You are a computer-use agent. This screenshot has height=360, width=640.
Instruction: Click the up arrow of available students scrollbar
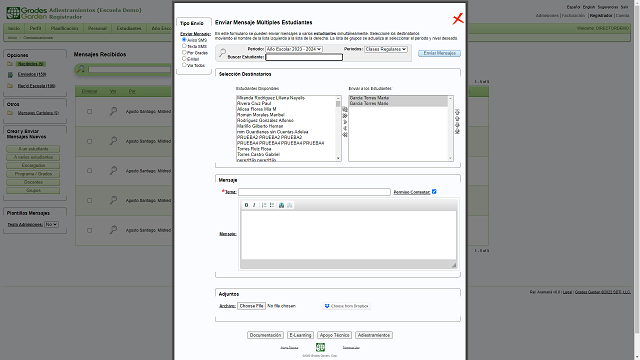point(338,98)
